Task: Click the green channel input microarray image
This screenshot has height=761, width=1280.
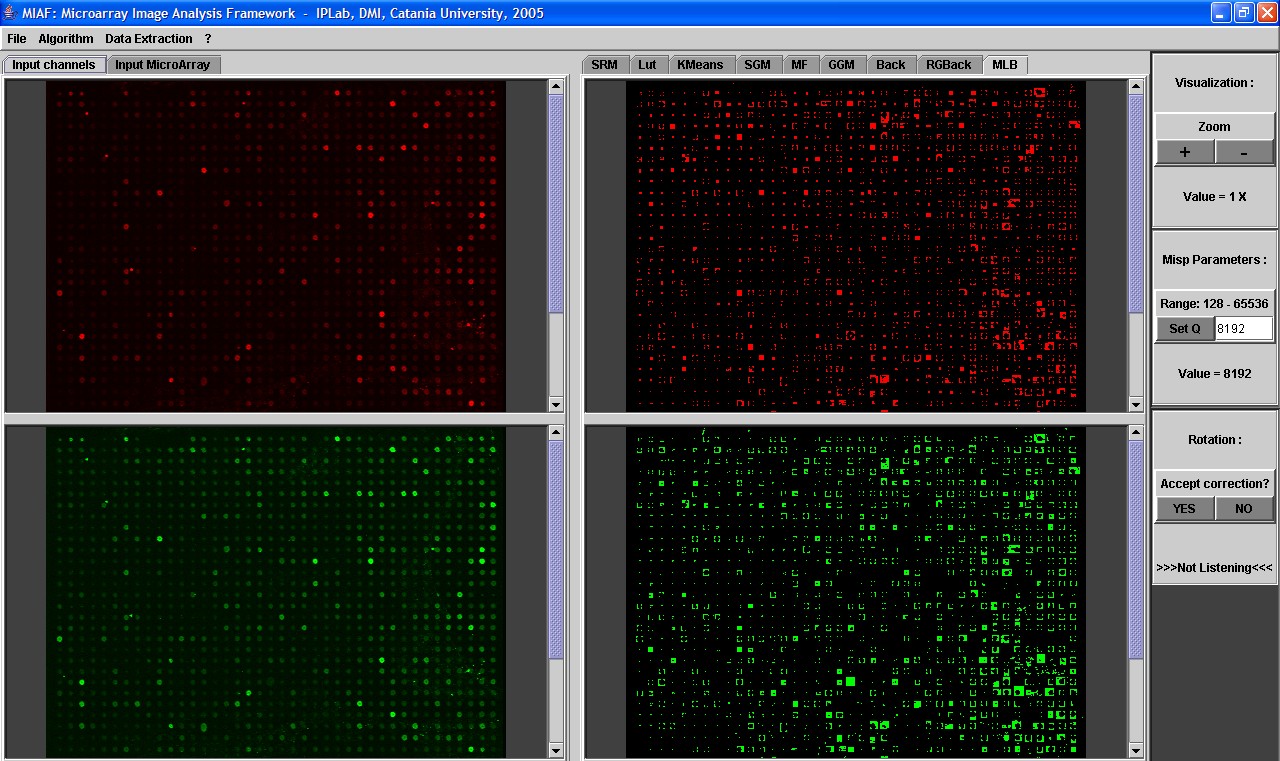Action: 276,592
